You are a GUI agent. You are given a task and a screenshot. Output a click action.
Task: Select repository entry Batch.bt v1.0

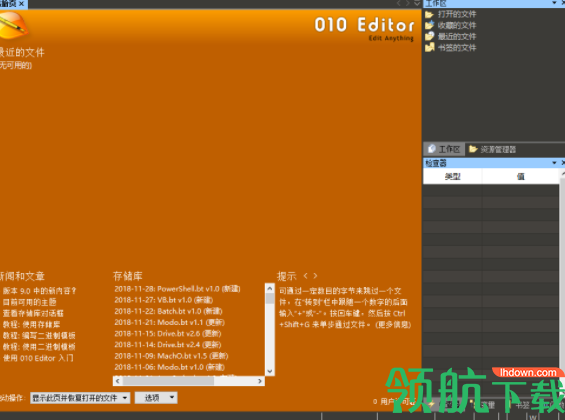168,311
